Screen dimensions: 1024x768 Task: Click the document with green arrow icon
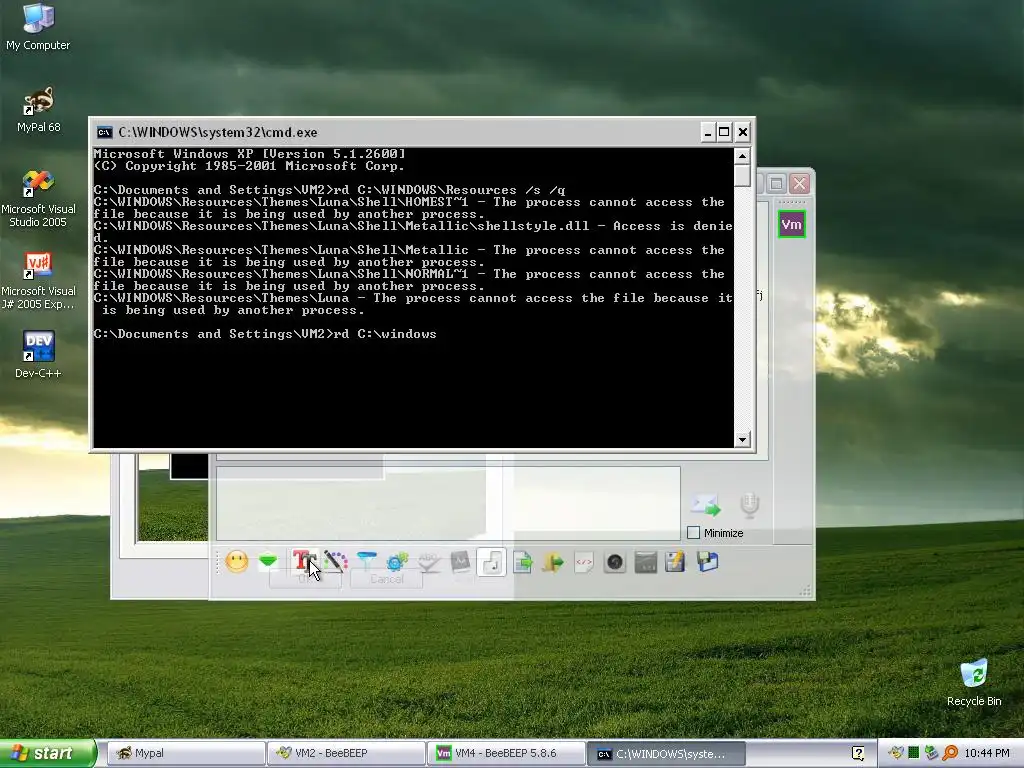point(522,562)
